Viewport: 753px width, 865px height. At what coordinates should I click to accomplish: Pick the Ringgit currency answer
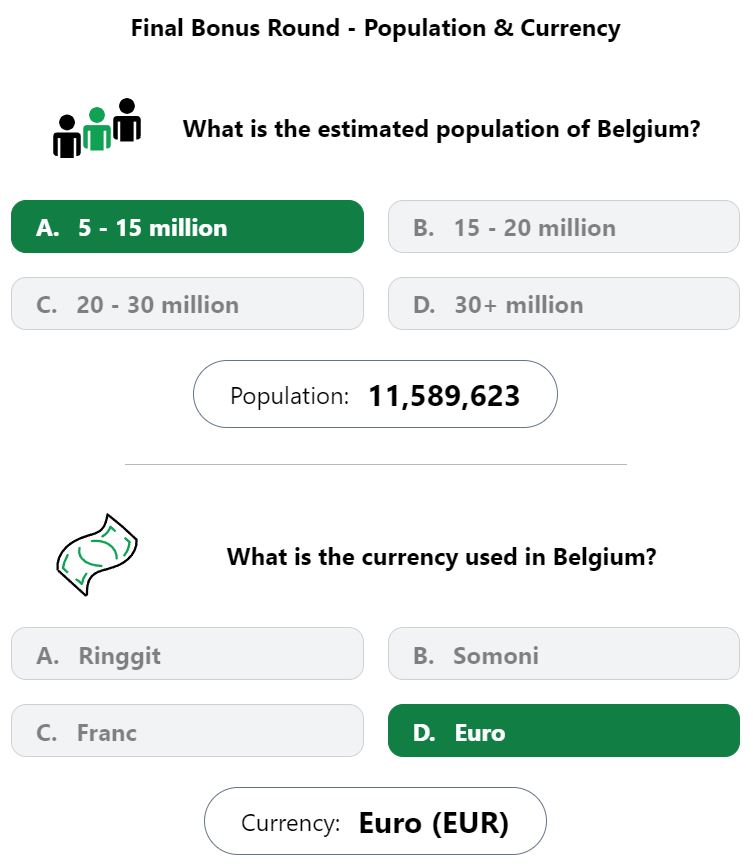click(188, 654)
